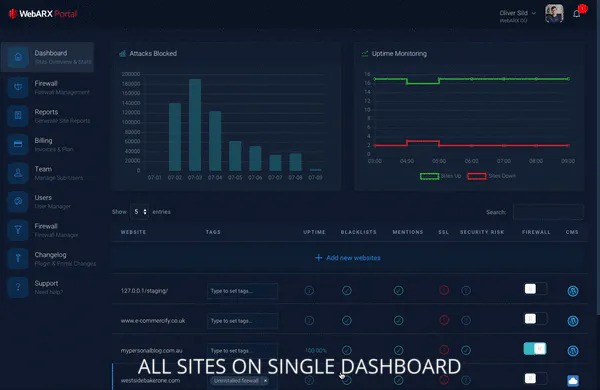Sort the table by the WEBSITE column
600x390 pixels.
tap(133, 232)
